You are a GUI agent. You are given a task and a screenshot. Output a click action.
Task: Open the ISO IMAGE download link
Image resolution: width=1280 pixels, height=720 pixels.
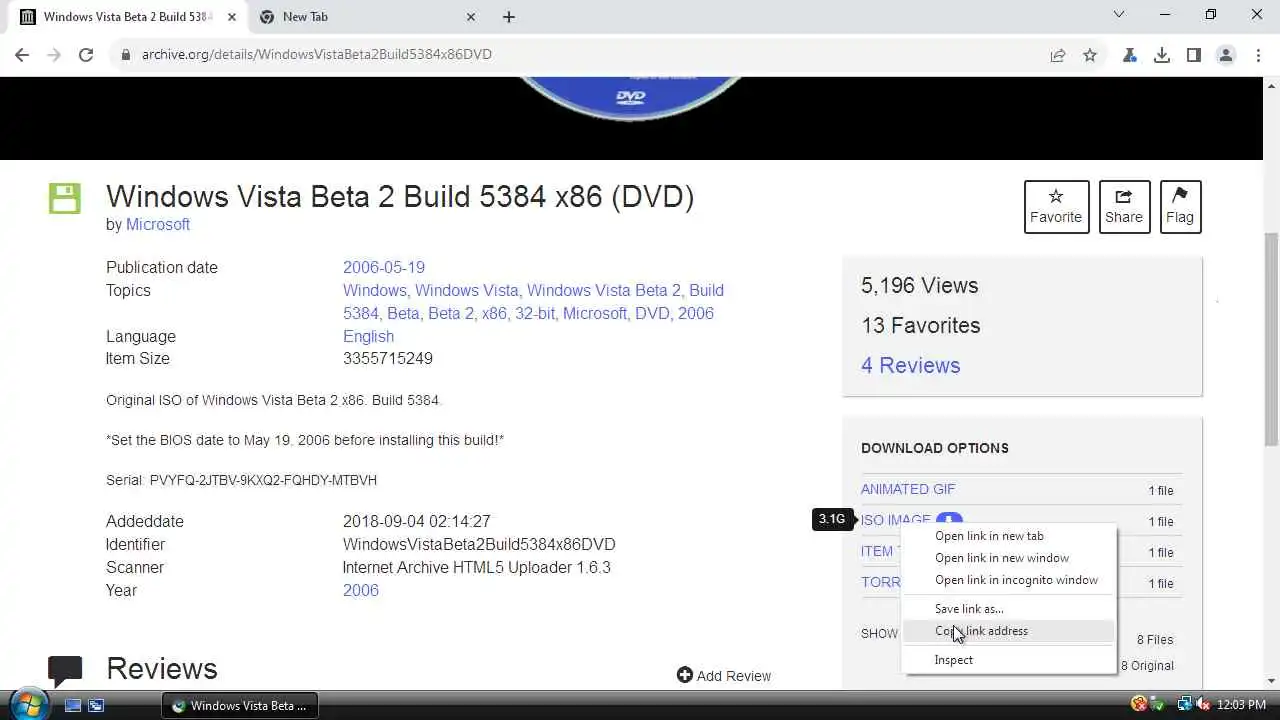(896, 520)
